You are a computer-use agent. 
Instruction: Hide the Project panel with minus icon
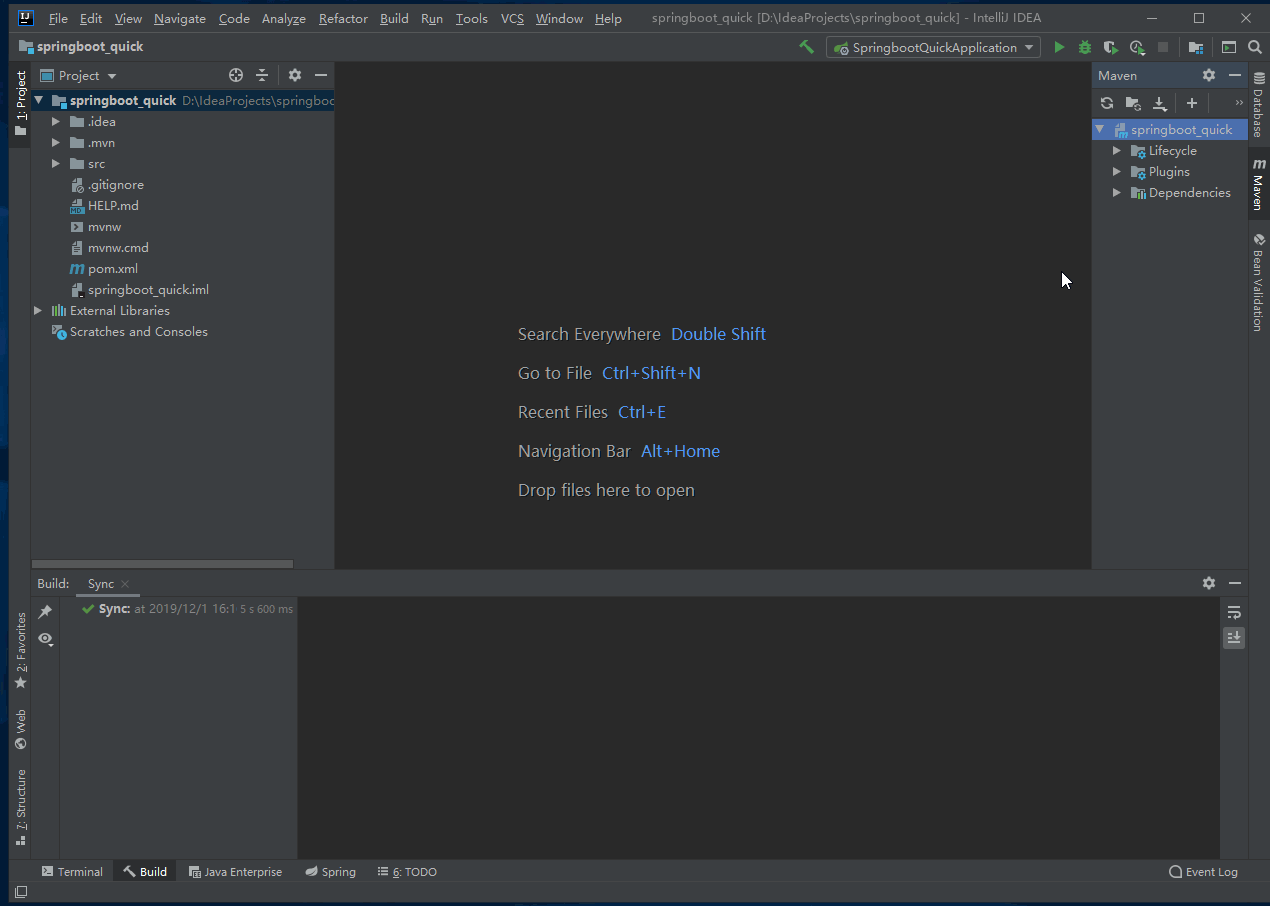coord(321,75)
